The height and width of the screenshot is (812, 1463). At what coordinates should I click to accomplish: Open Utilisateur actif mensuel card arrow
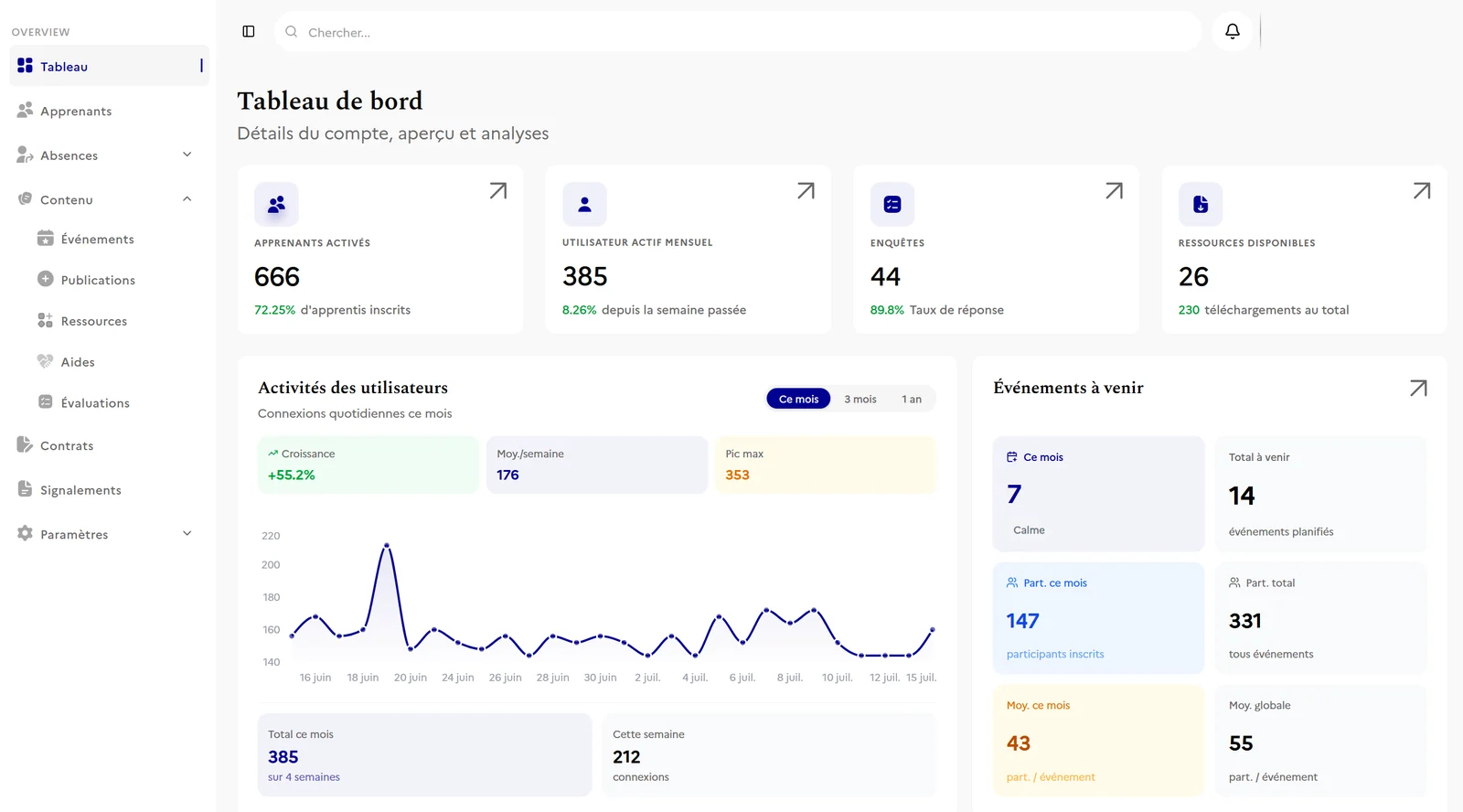806,191
